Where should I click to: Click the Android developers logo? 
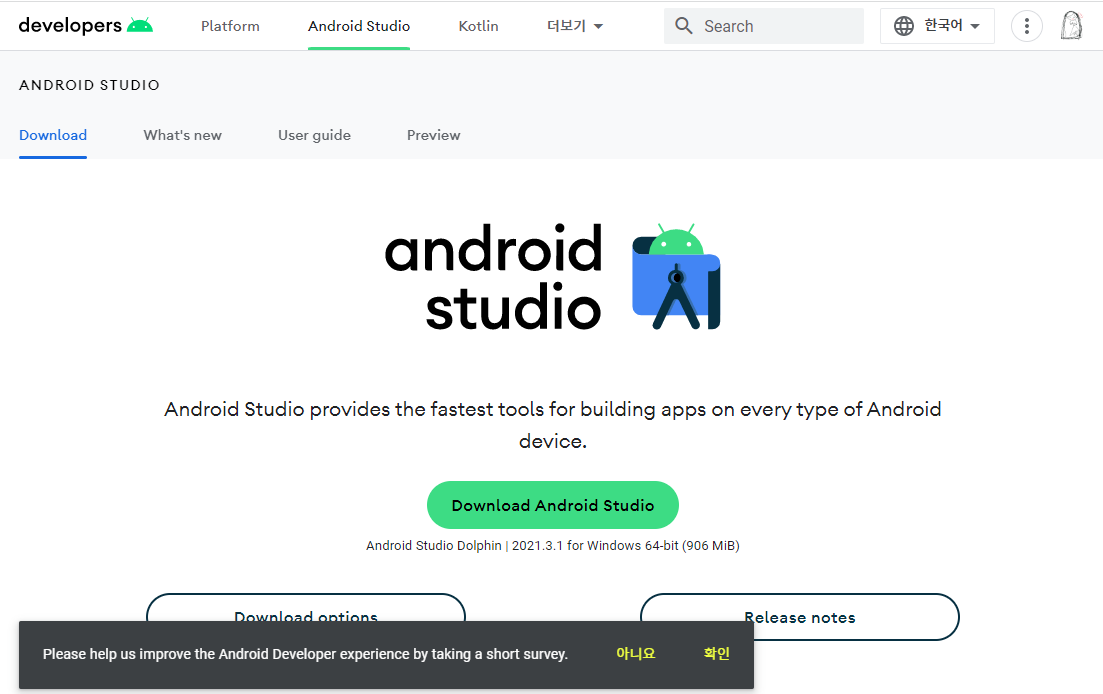[85, 26]
